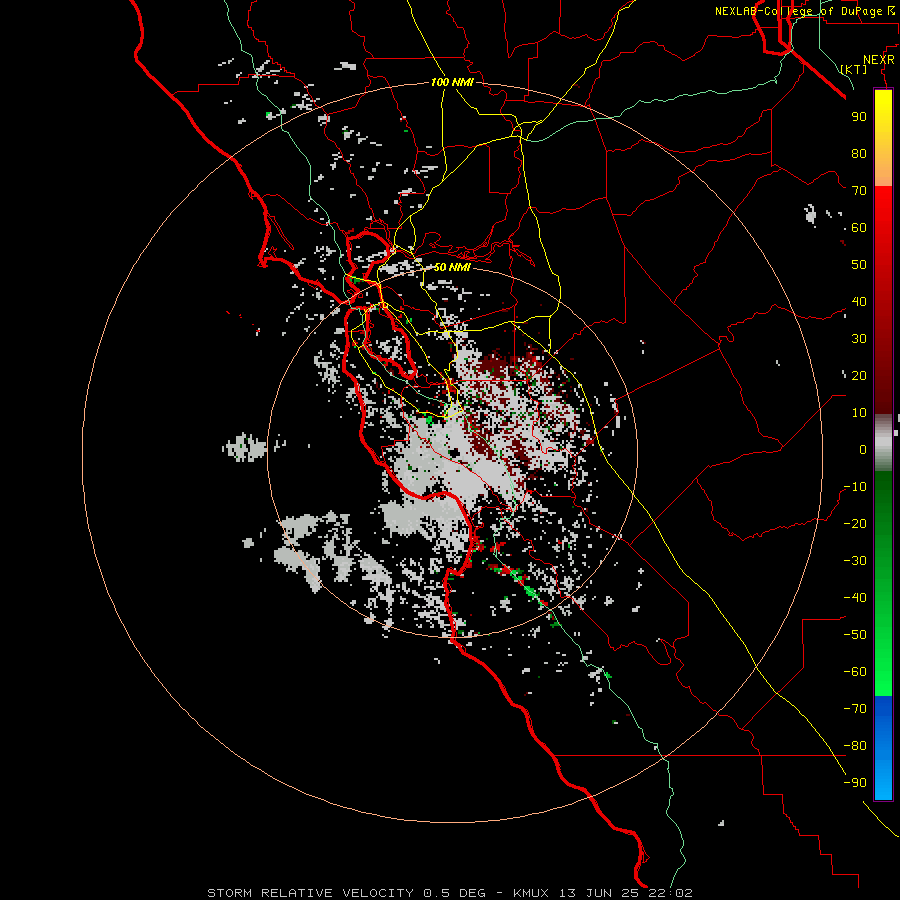Image resolution: width=900 pixels, height=900 pixels.
Task: Click the 10 value on velocity scale
Action: [x=859, y=413]
